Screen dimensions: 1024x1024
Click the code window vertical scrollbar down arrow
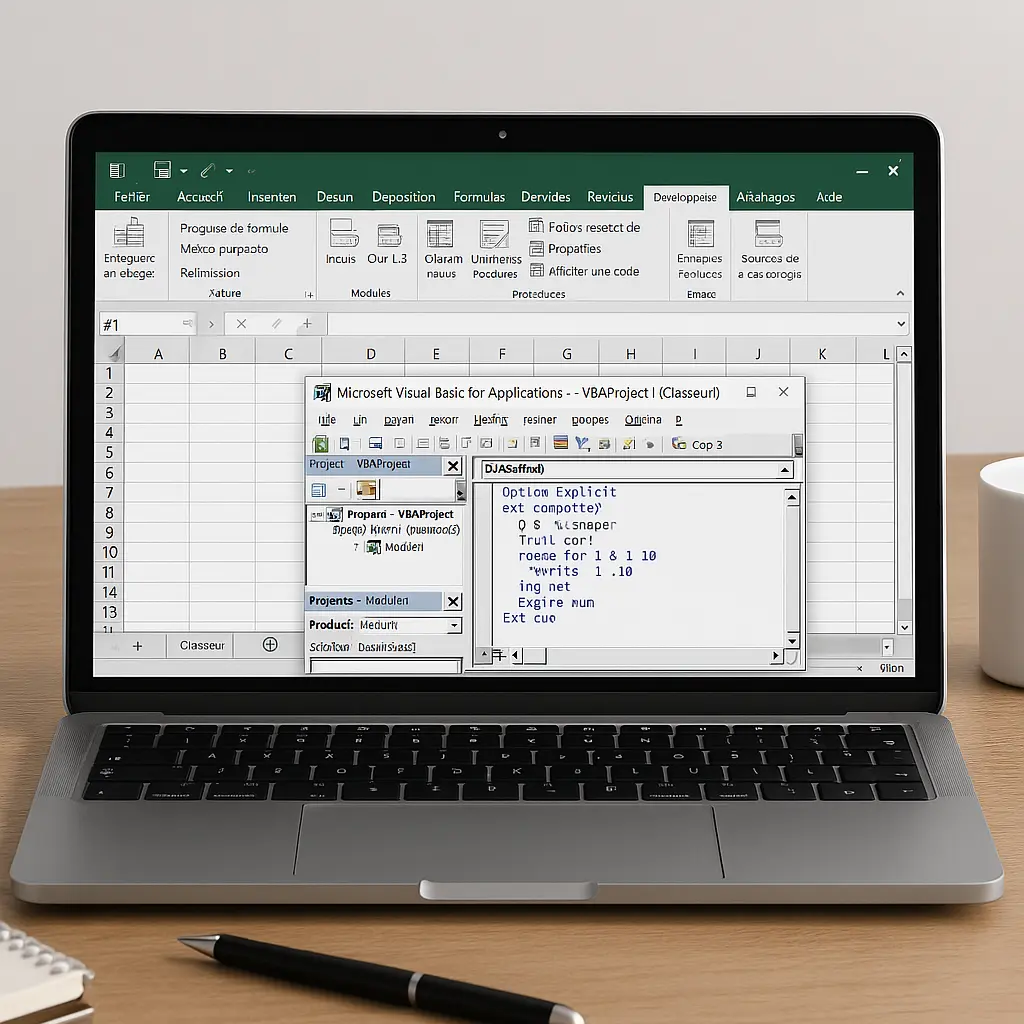(x=792, y=641)
